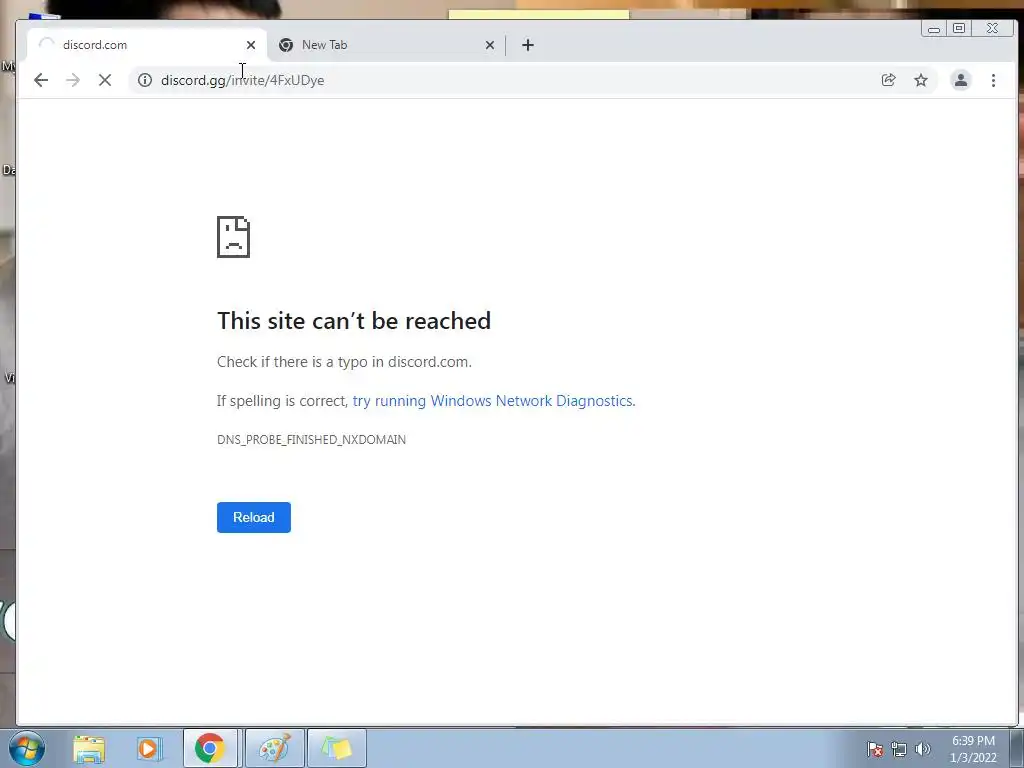Screen dimensions: 1024x768
Task: Open Windows Explorer from taskbar
Action: (x=89, y=749)
